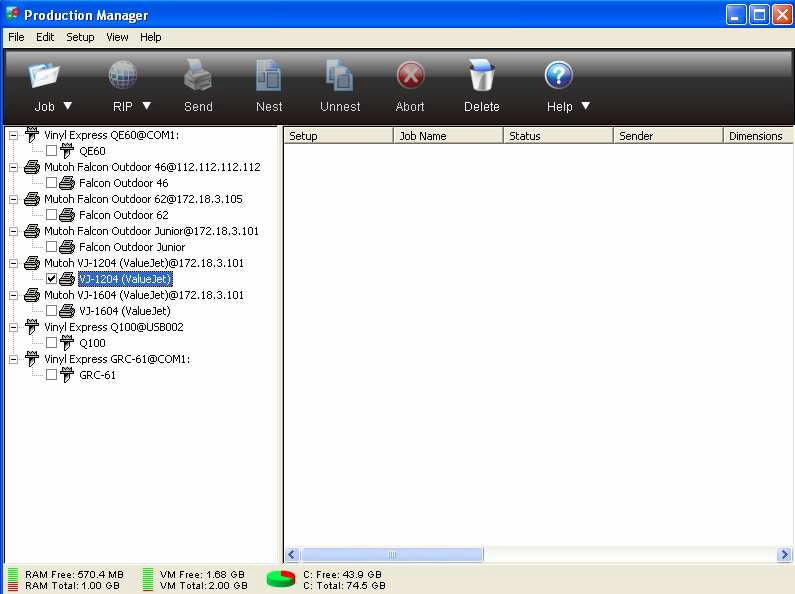Click printer icon next to selected VJ-1204 (ValueJet)
The height and width of the screenshot is (594, 795).
click(67, 279)
